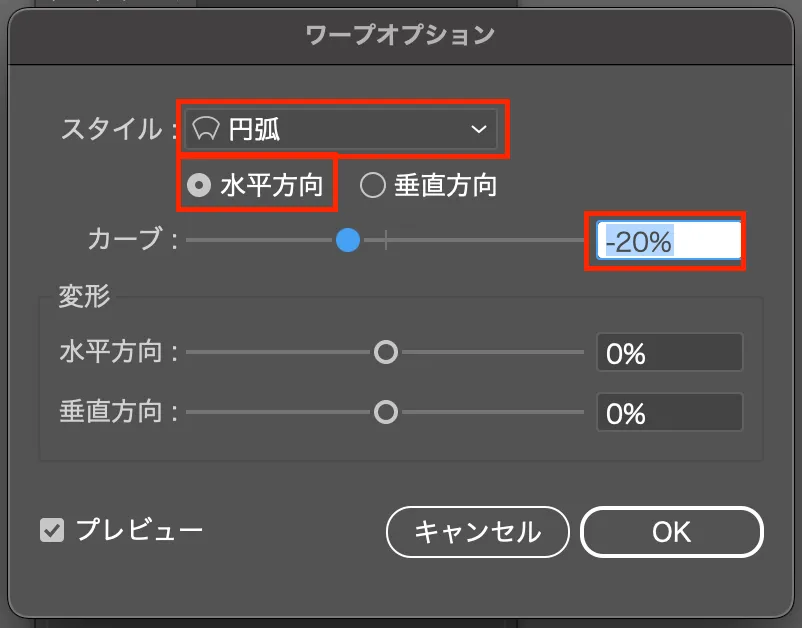Click the 垂直方向 0% input field
This screenshot has width=802, height=628.
(669, 412)
